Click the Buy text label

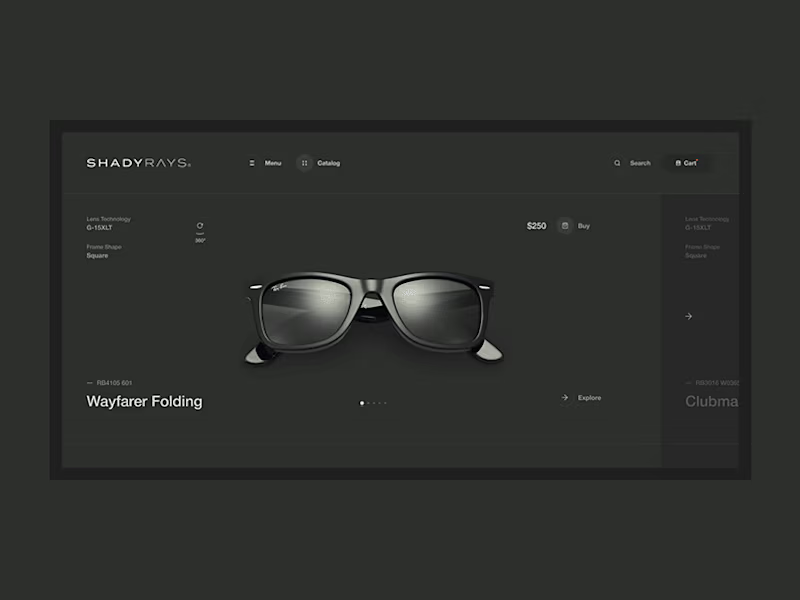tap(584, 226)
